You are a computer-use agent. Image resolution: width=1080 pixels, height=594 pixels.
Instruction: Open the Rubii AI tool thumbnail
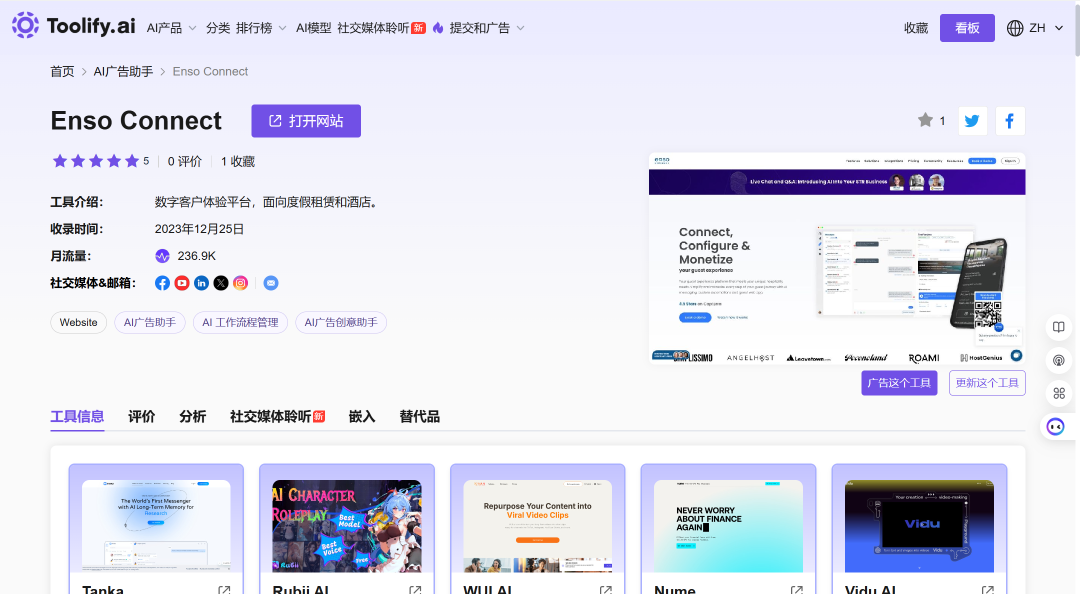click(x=346, y=526)
